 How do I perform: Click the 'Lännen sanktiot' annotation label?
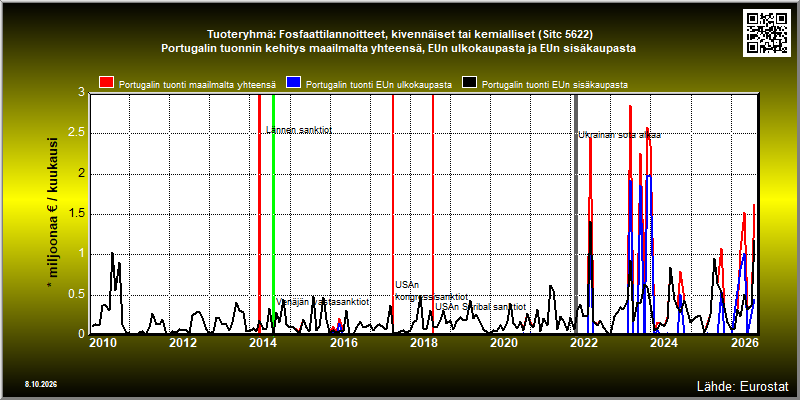299,130
